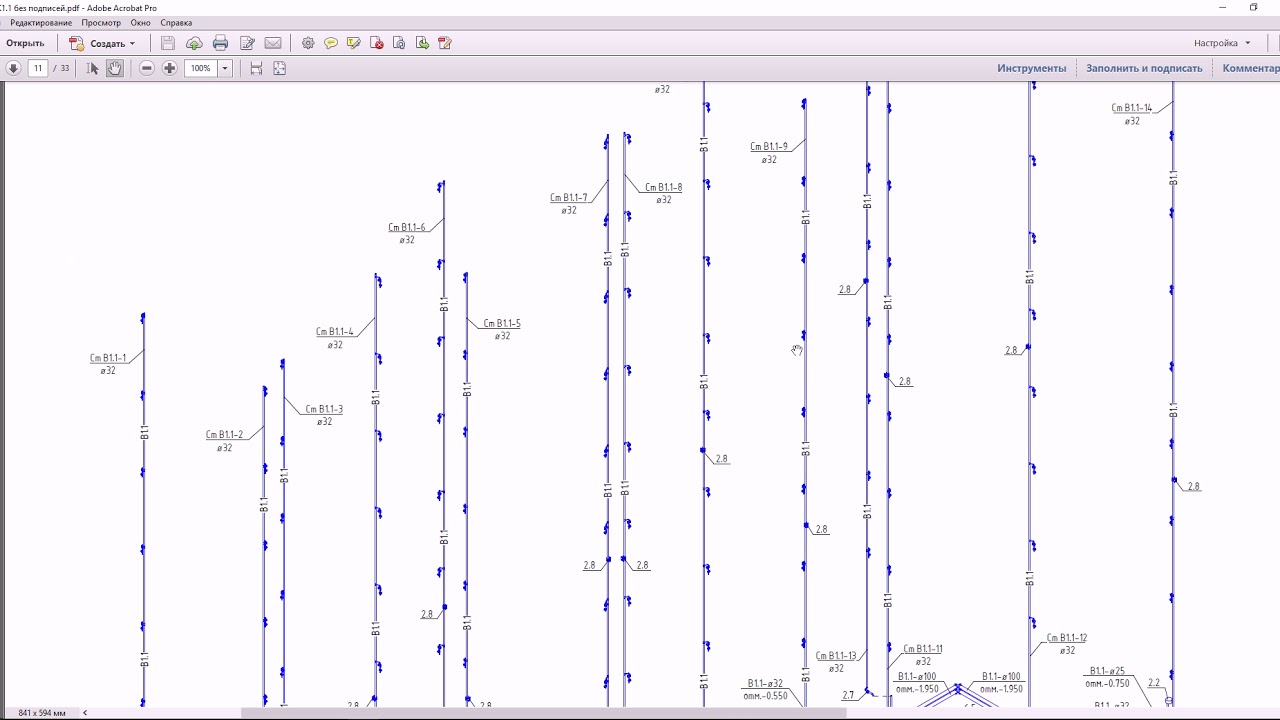Open the Комментарии pane
The height and width of the screenshot is (720, 1280).
coord(1251,68)
